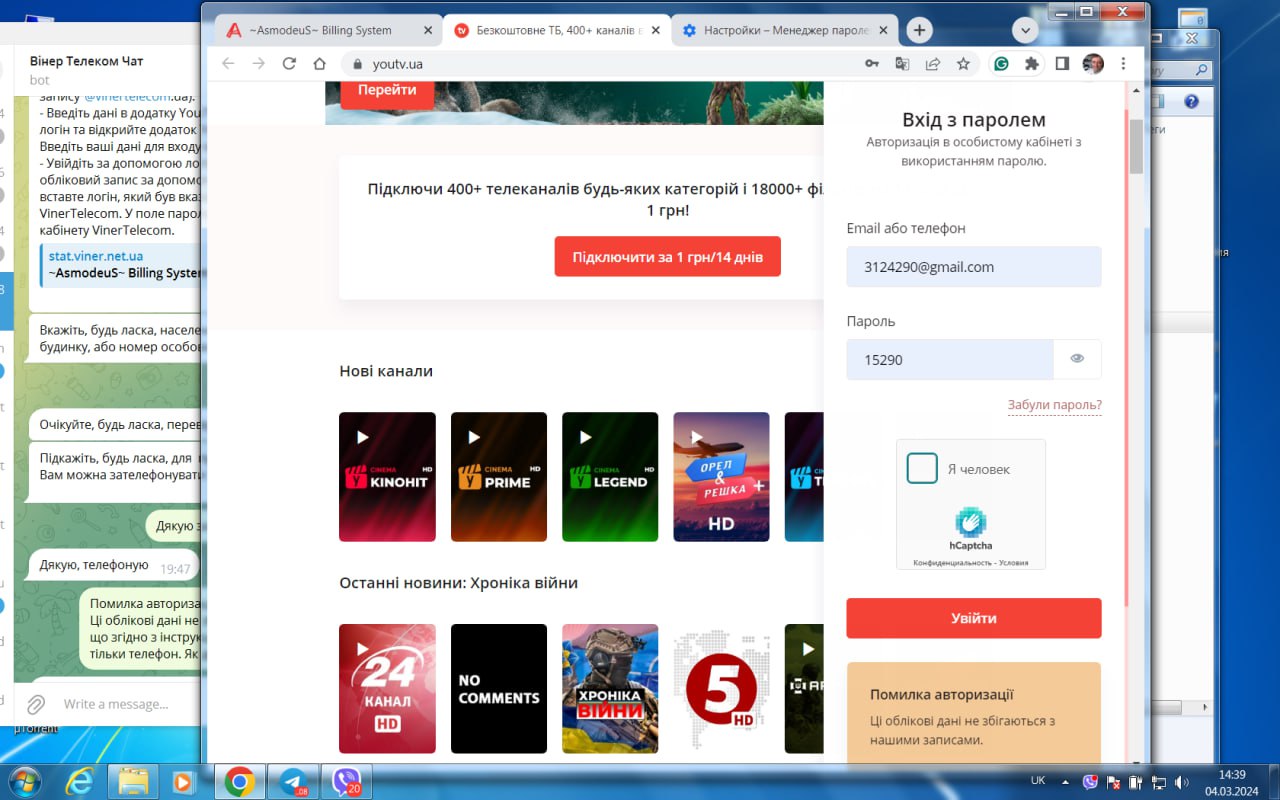1280x800 pixels.
Task: Open Telegram from the taskbar
Action: [x=294, y=781]
